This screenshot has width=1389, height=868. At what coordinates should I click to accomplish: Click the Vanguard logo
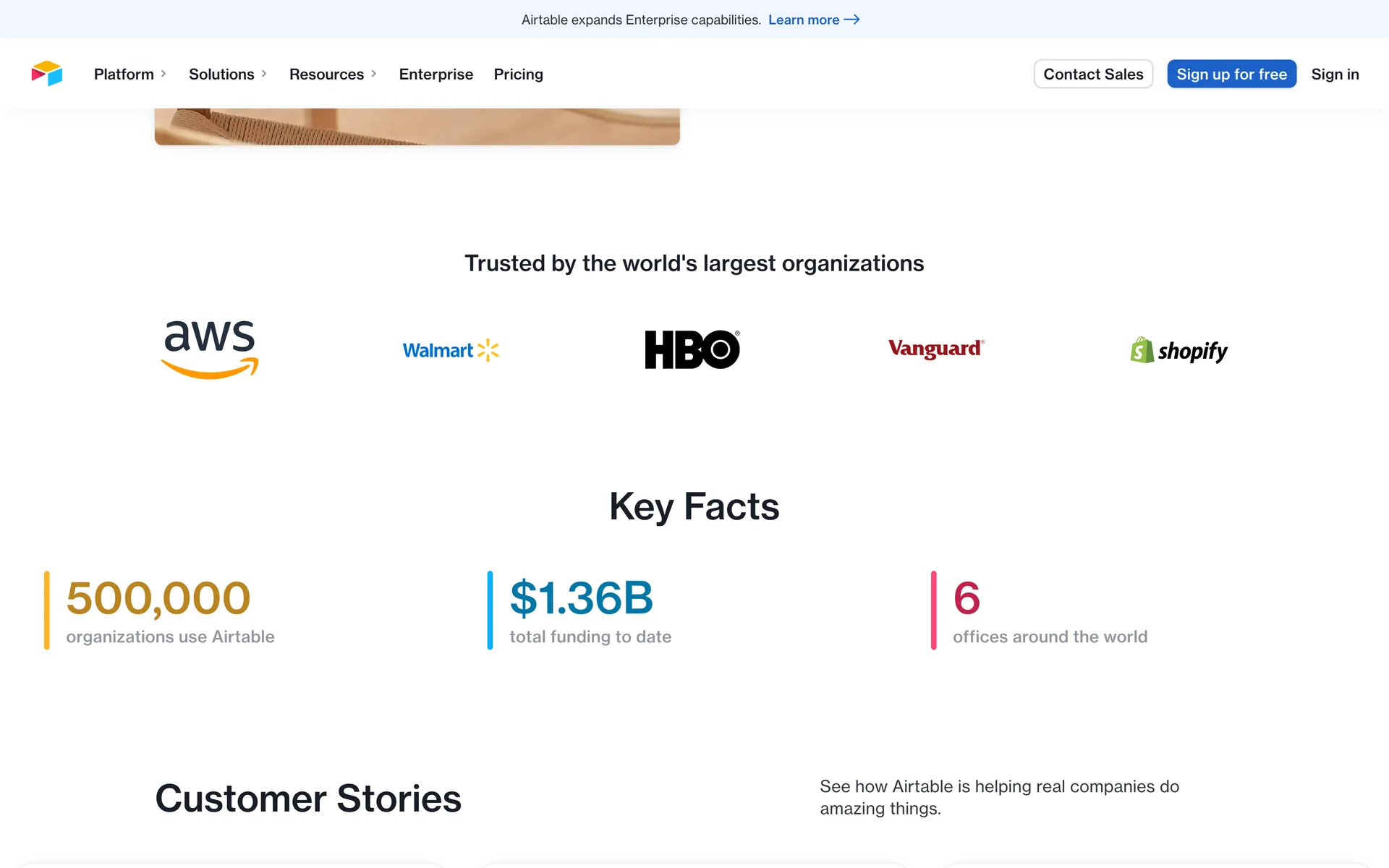coord(935,349)
